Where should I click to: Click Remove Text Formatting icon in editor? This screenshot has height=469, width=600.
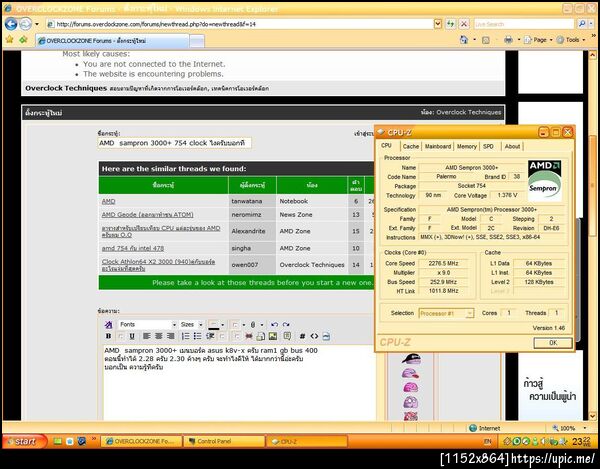tap(109, 325)
